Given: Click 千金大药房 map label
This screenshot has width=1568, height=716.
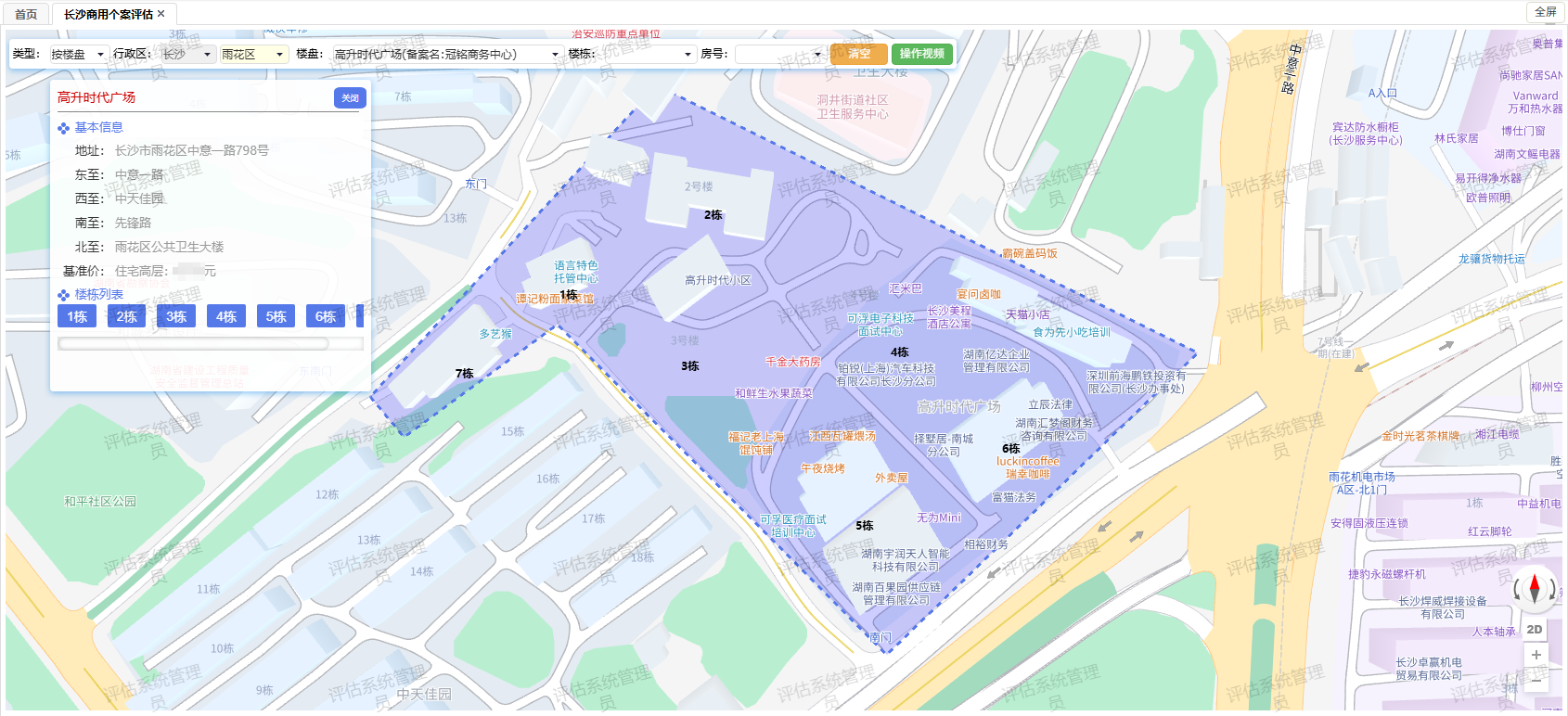Looking at the screenshot, I should click(x=792, y=362).
